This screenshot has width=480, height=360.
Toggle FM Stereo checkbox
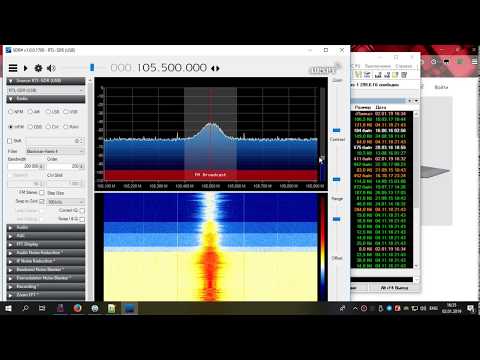point(42,193)
